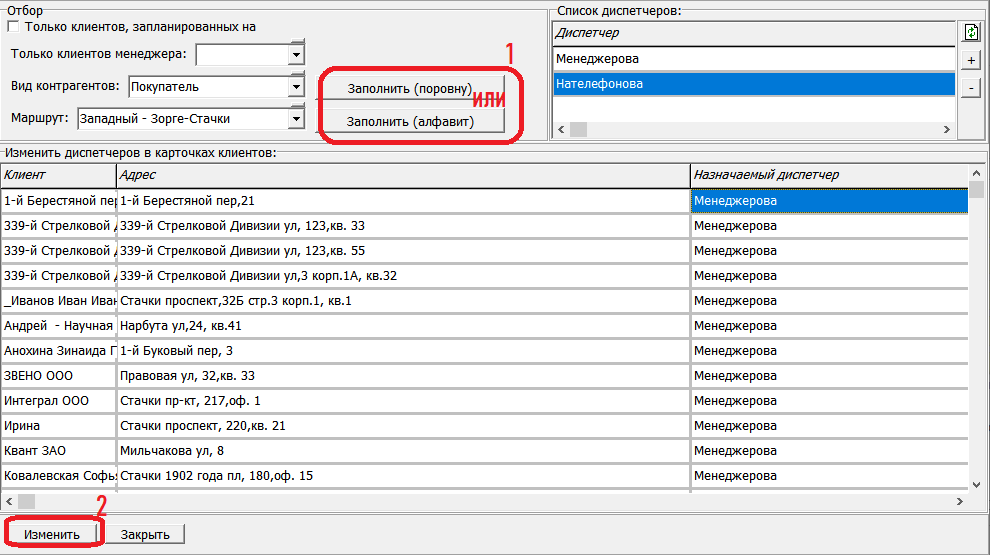Viewport: 990px width, 555px height.
Task: Expand 'Вид контрагентов' dropdown list
Action: click(x=296, y=87)
